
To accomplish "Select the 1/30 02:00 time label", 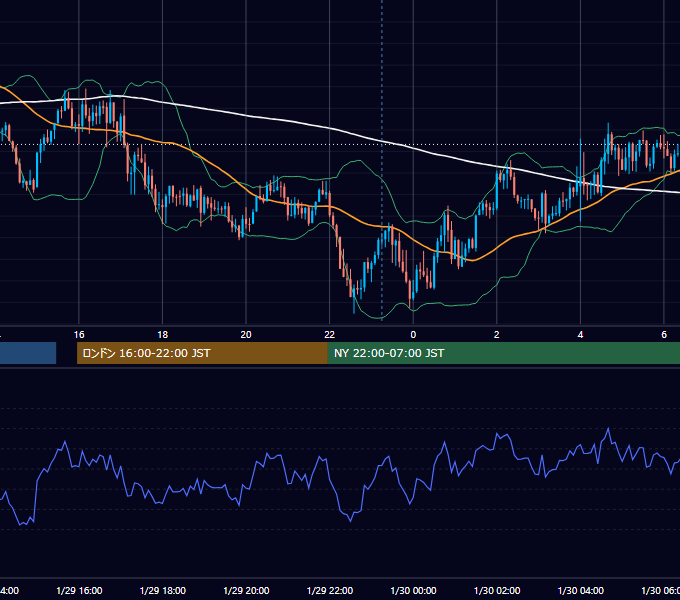I will coord(497,590).
